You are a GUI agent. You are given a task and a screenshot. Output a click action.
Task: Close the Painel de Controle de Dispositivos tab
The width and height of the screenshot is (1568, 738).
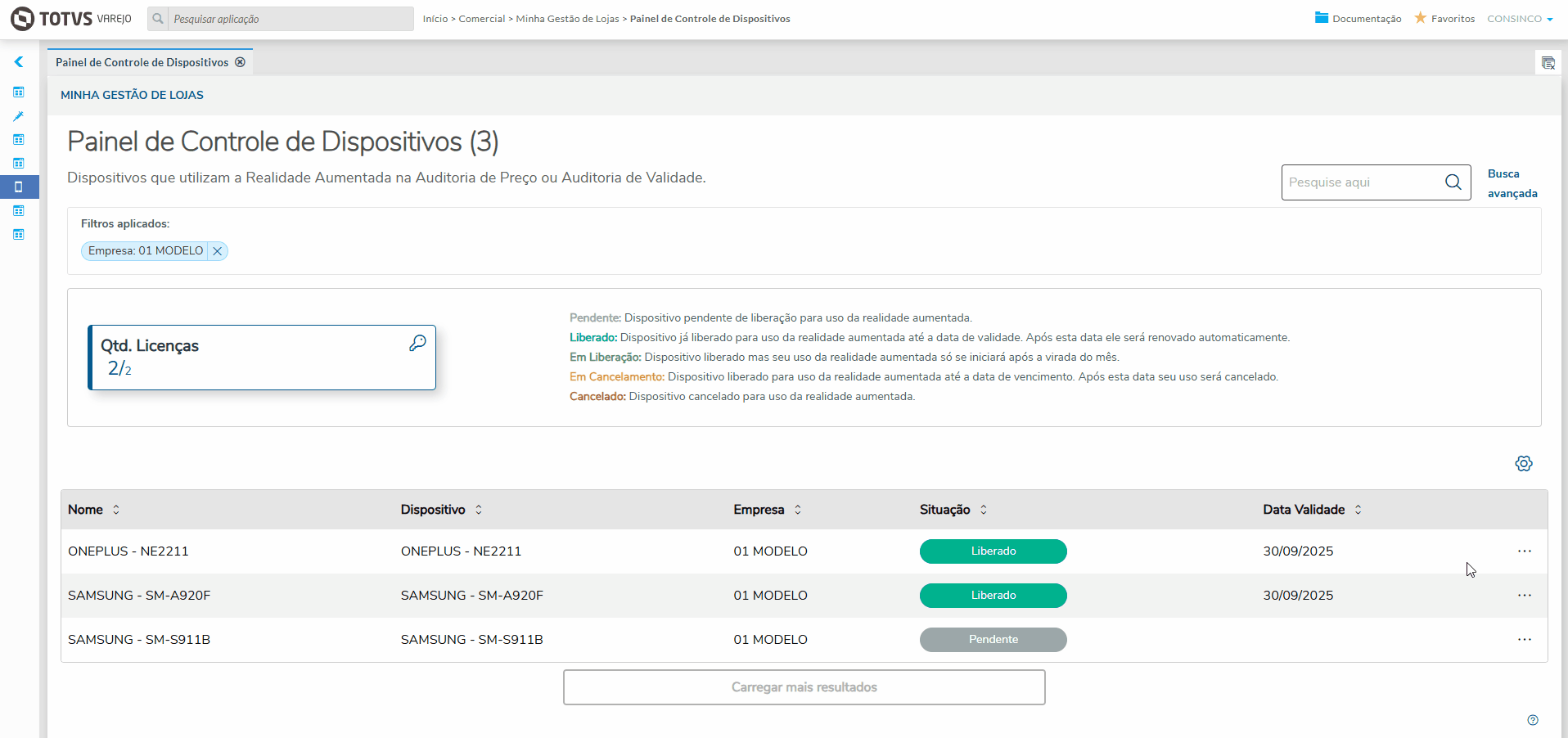(x=240, y=62)
